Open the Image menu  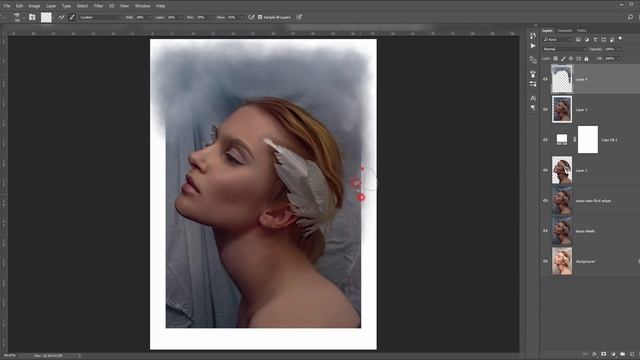pyautogui.click(x=34, y=6)
